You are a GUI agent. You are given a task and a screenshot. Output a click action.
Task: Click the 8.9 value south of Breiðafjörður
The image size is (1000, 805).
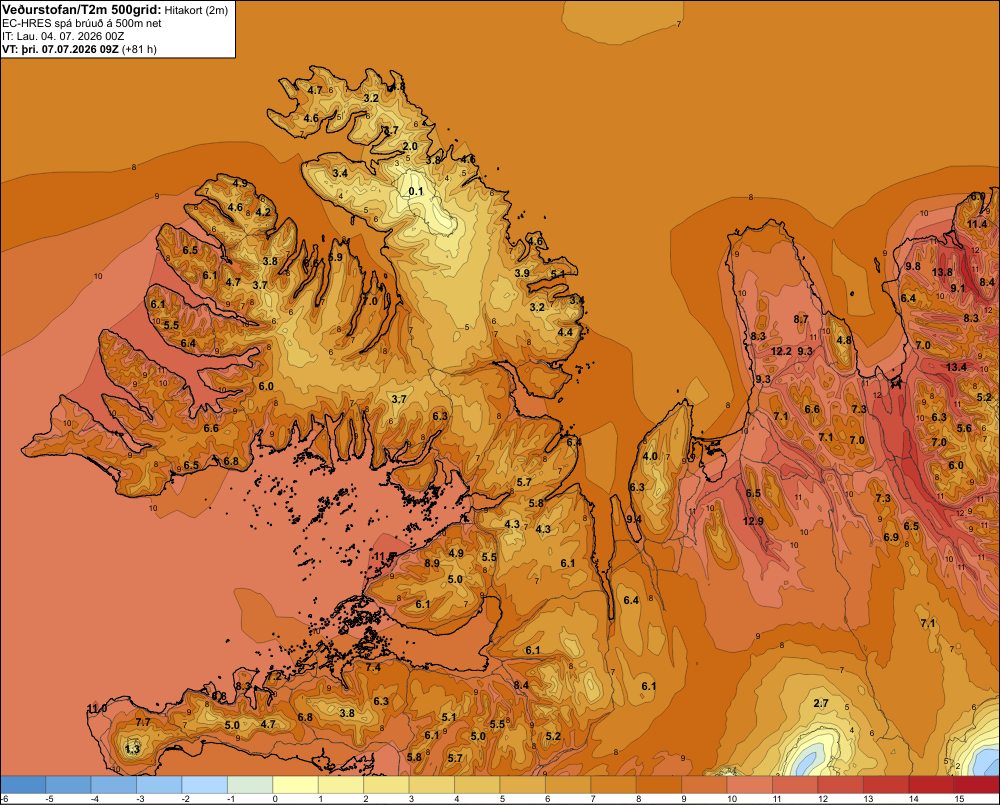coord(432,563)
